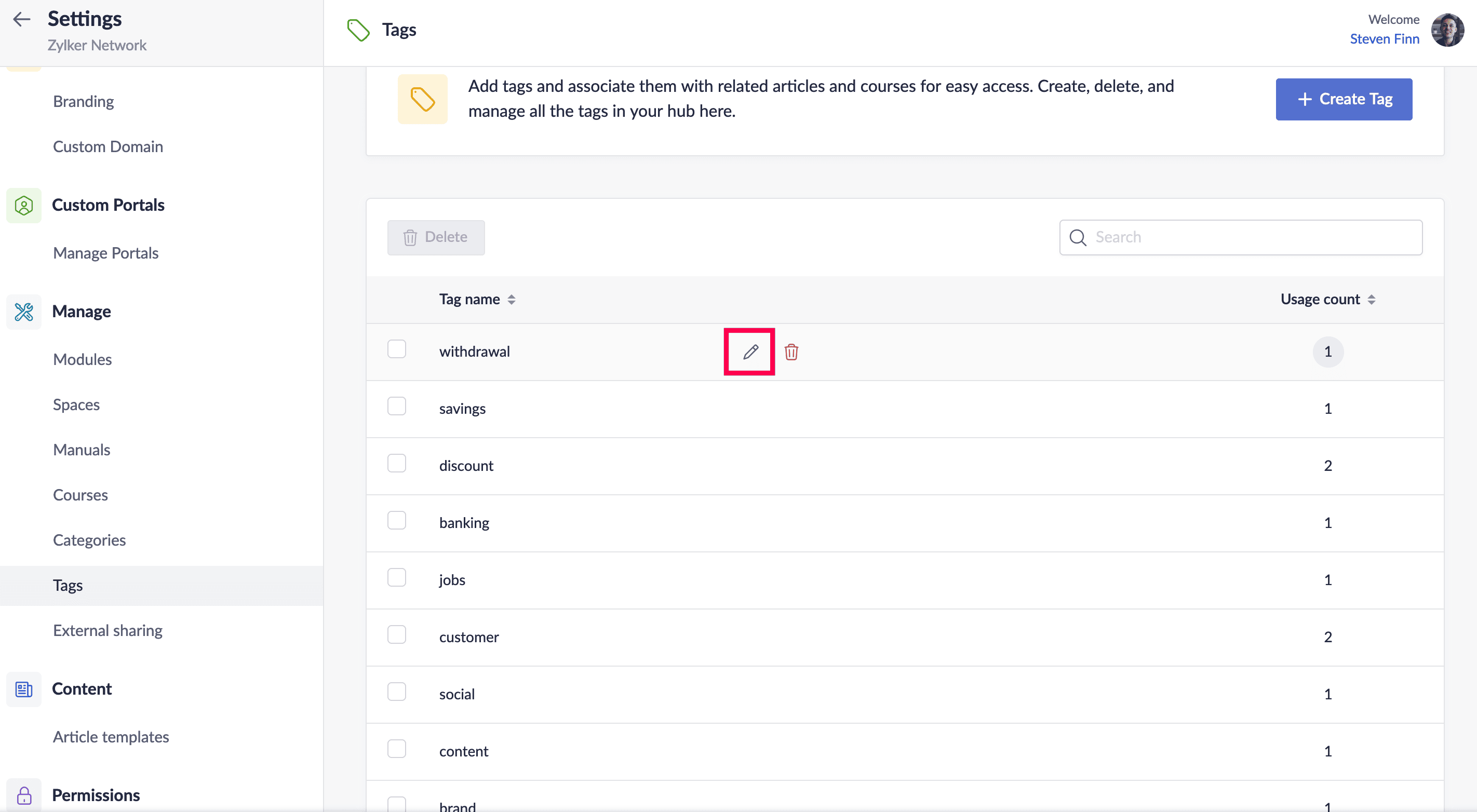Click the Manage tools icon in sidebar
The image size is (1477, 812).
tap(23, 312)
